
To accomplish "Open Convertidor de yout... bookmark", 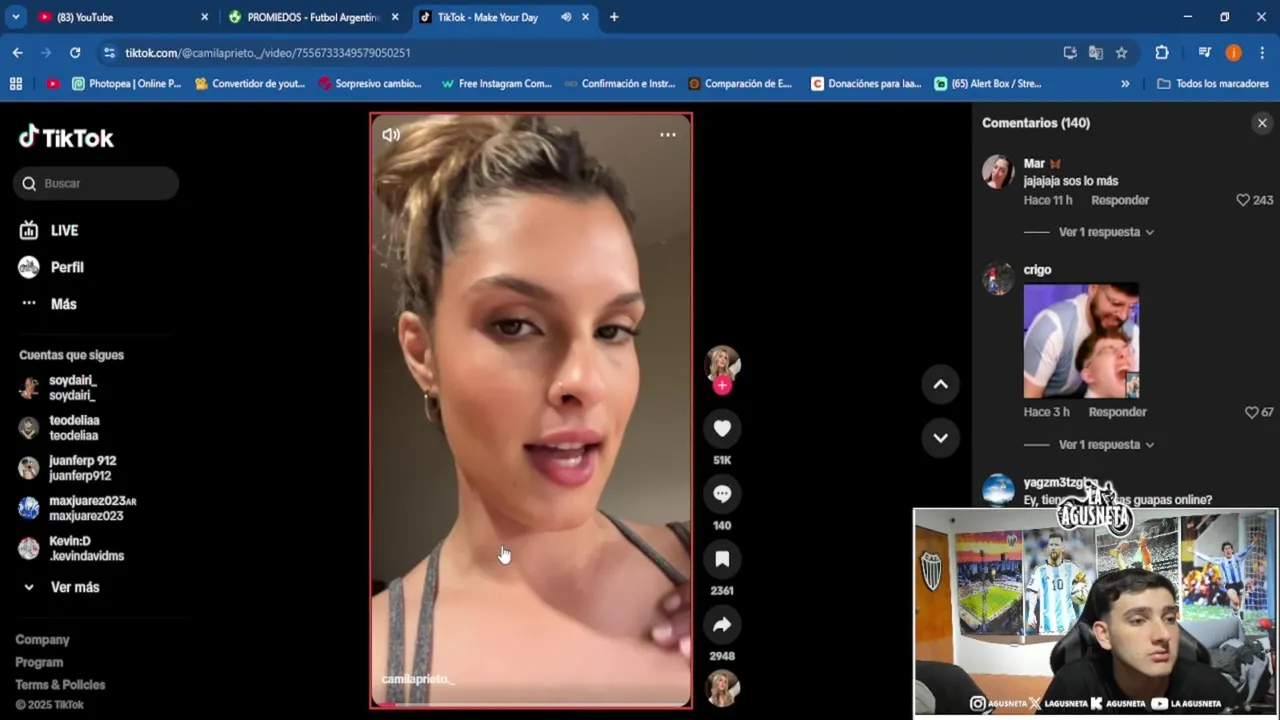I will (250, 84).
